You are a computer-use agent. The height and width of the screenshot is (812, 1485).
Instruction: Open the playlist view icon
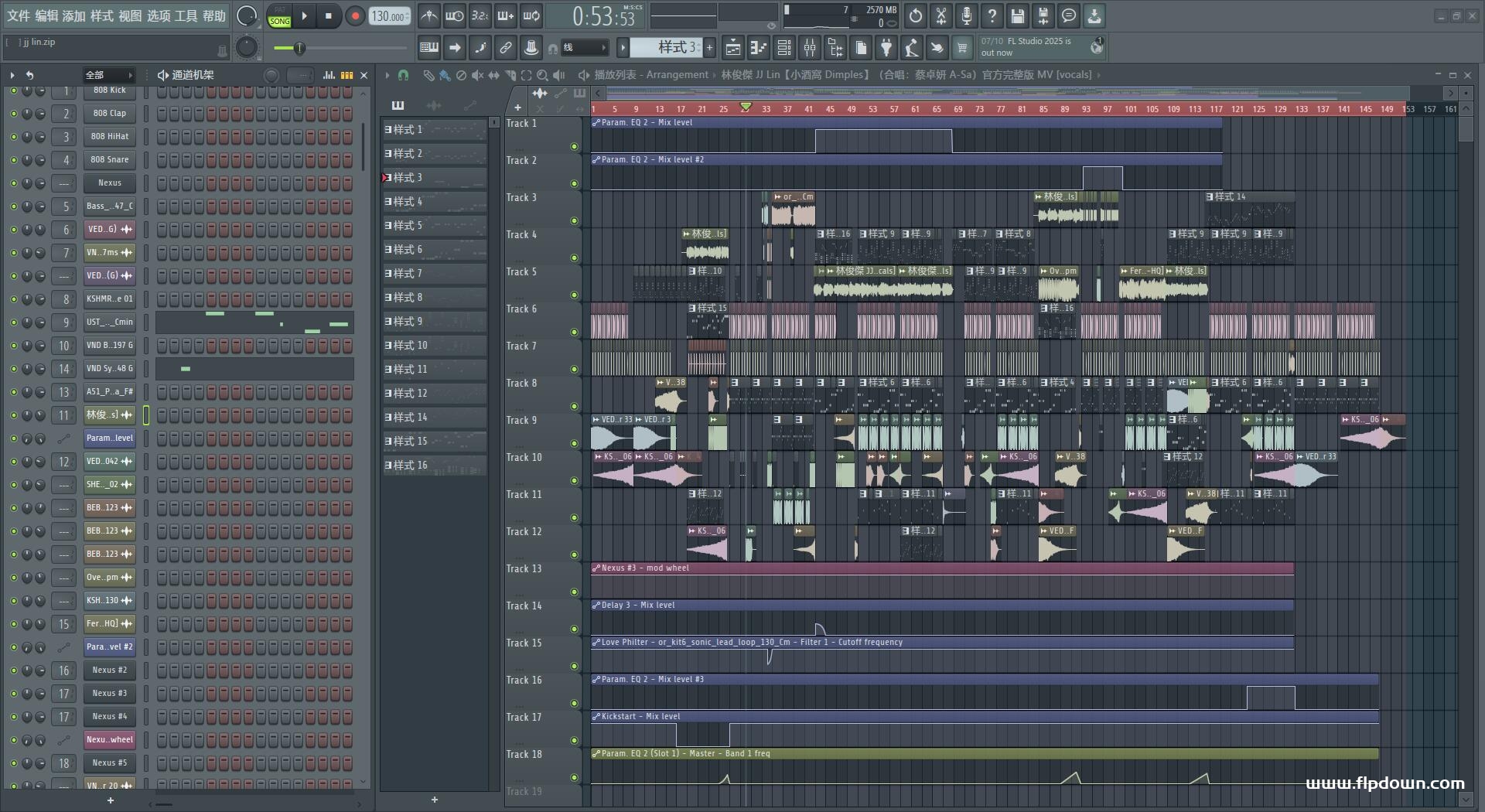[x=733, y=48]
